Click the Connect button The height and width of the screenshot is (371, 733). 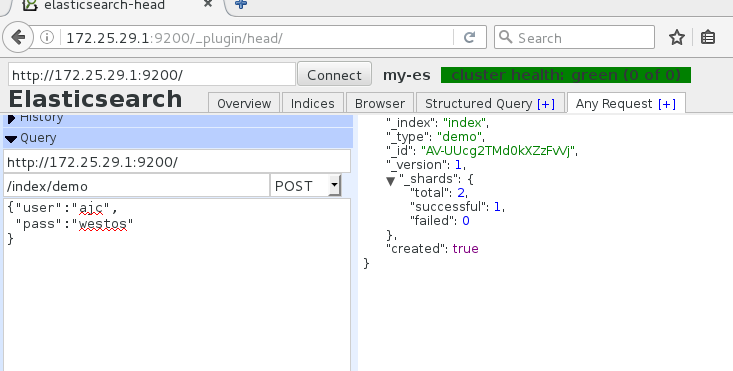[x=334, y=74]
